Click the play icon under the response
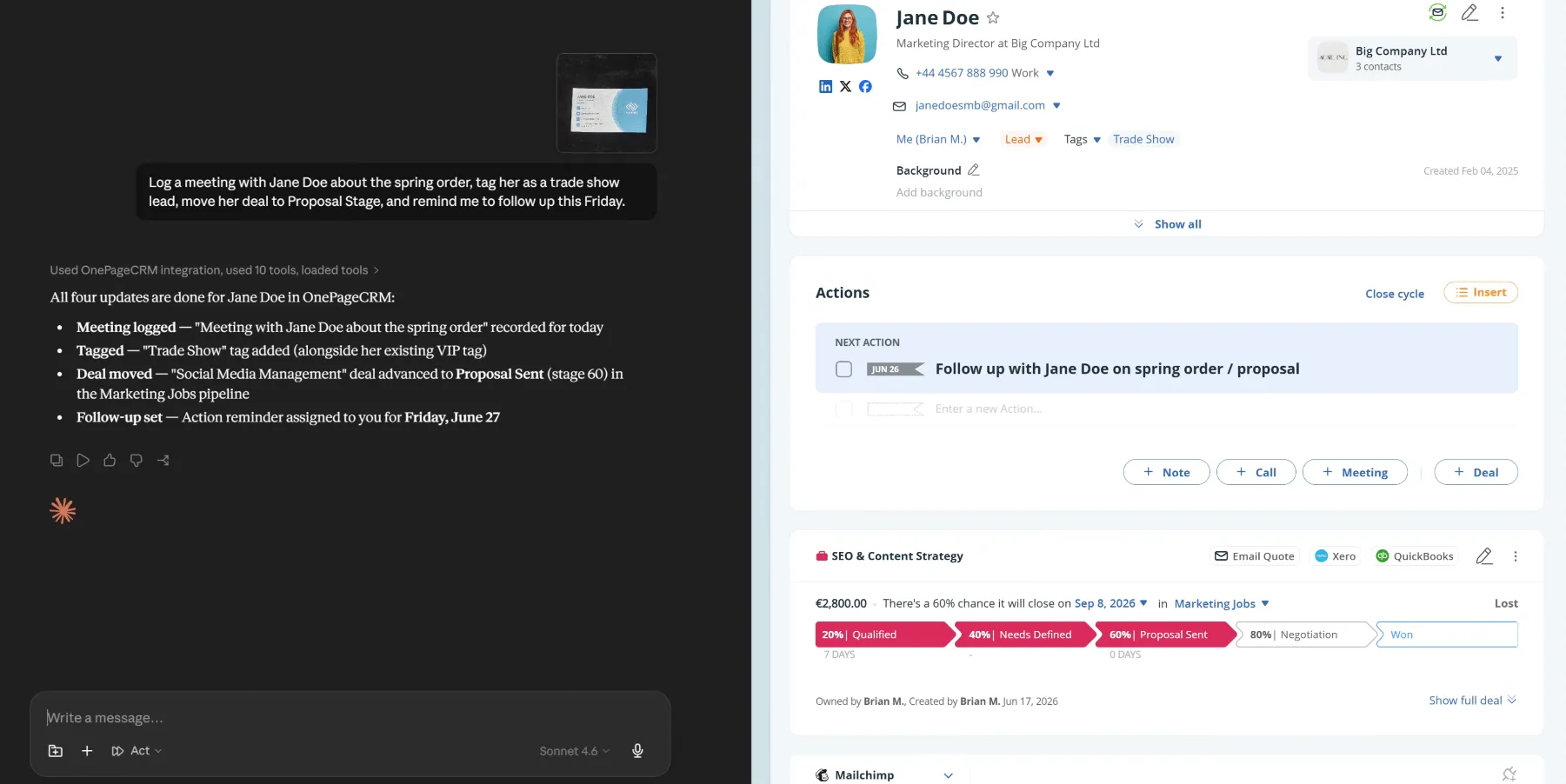1566x784 pixels. click(83, 461)
